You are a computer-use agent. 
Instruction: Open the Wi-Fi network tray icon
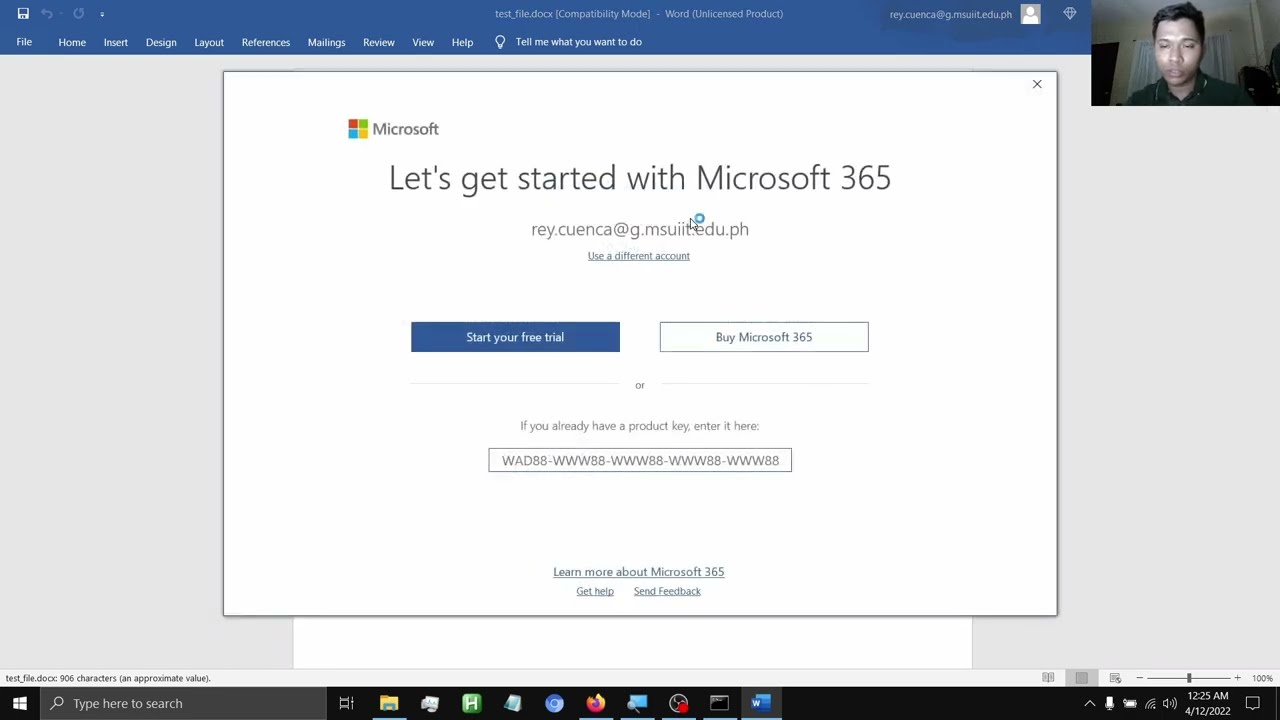[1150, 703]
